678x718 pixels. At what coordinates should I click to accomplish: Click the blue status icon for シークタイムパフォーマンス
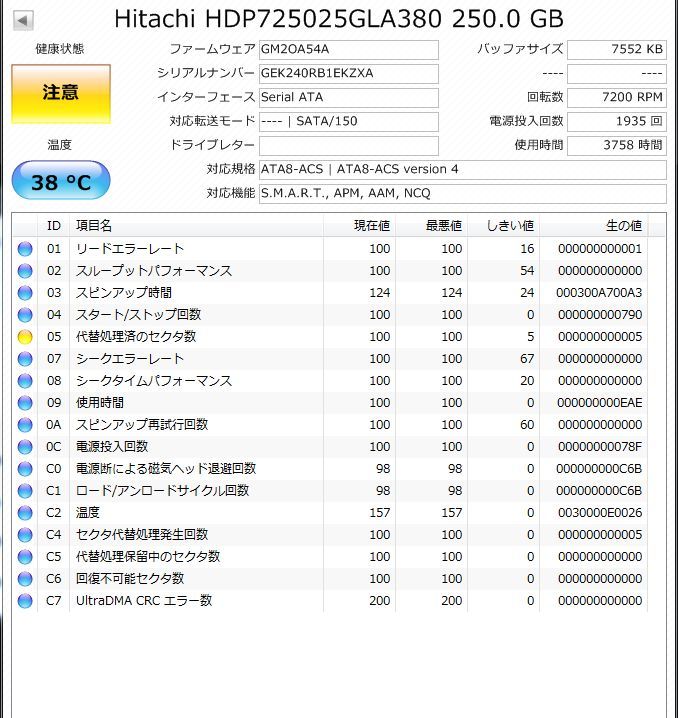tap(25, 381)
